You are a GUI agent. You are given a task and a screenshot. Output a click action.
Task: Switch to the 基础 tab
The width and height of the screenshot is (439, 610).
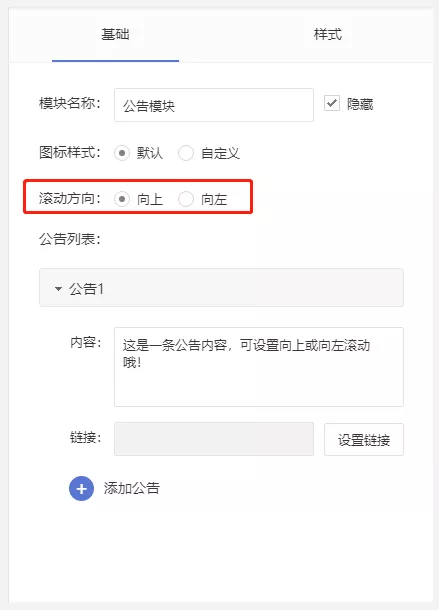coord(115,34)
